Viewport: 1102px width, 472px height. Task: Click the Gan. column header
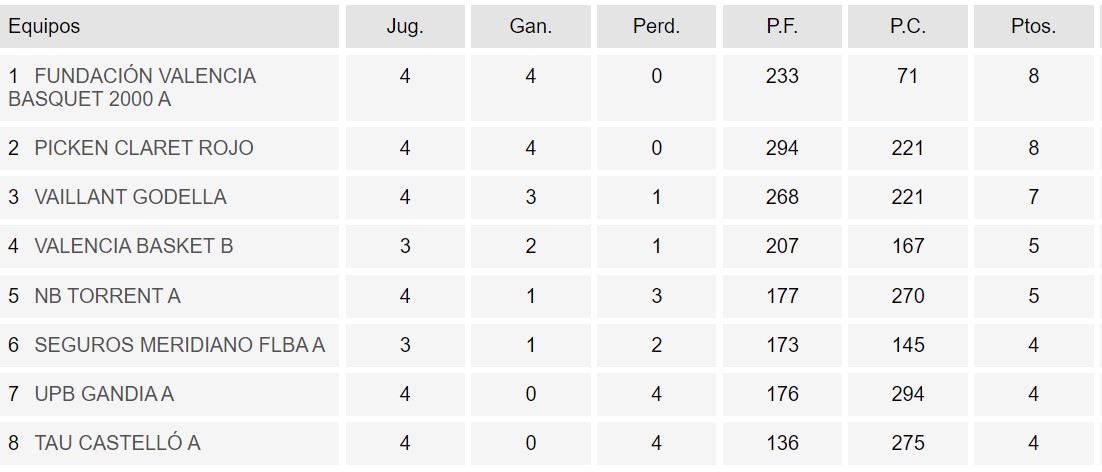[530, 27]
